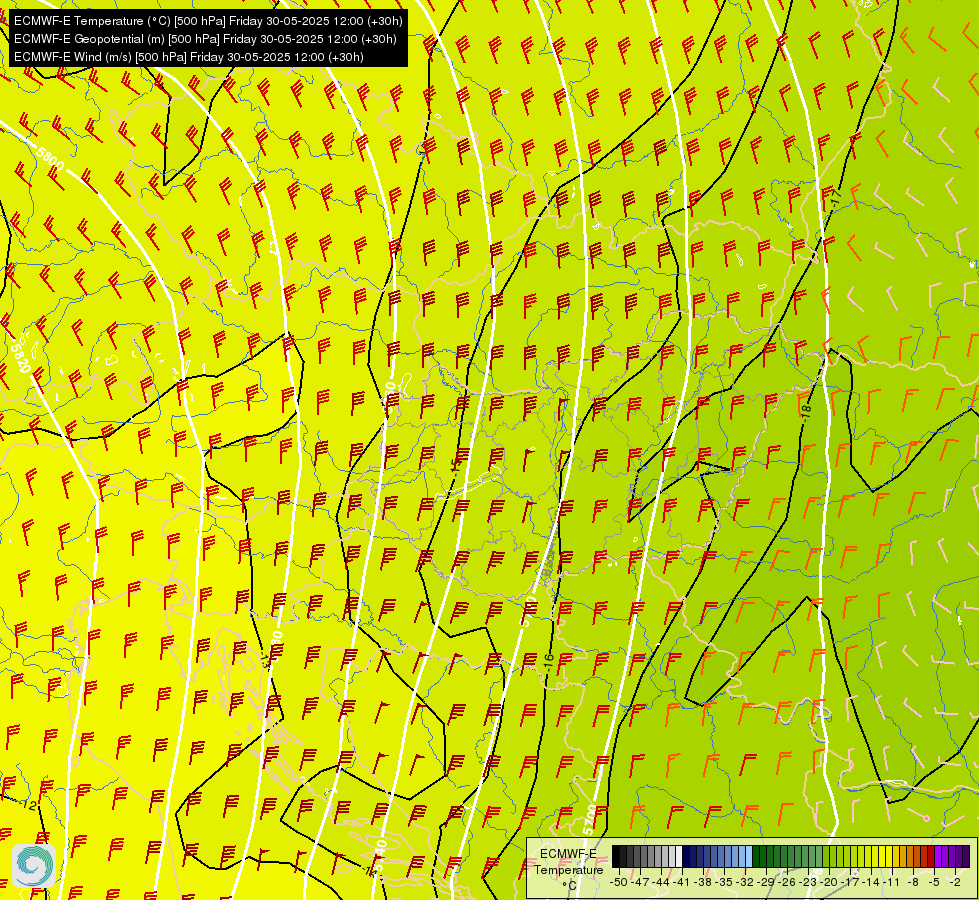Click the ECMWF-E Temperature 500 hPa title line
Image resolution: width=979 pixels, height=900 pixels.
[x=208, y=21]
